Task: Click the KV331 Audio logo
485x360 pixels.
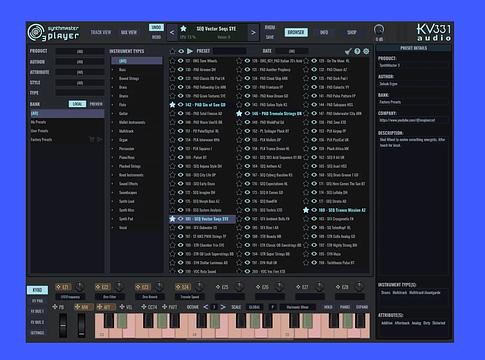Action: (x=434, y=33)
